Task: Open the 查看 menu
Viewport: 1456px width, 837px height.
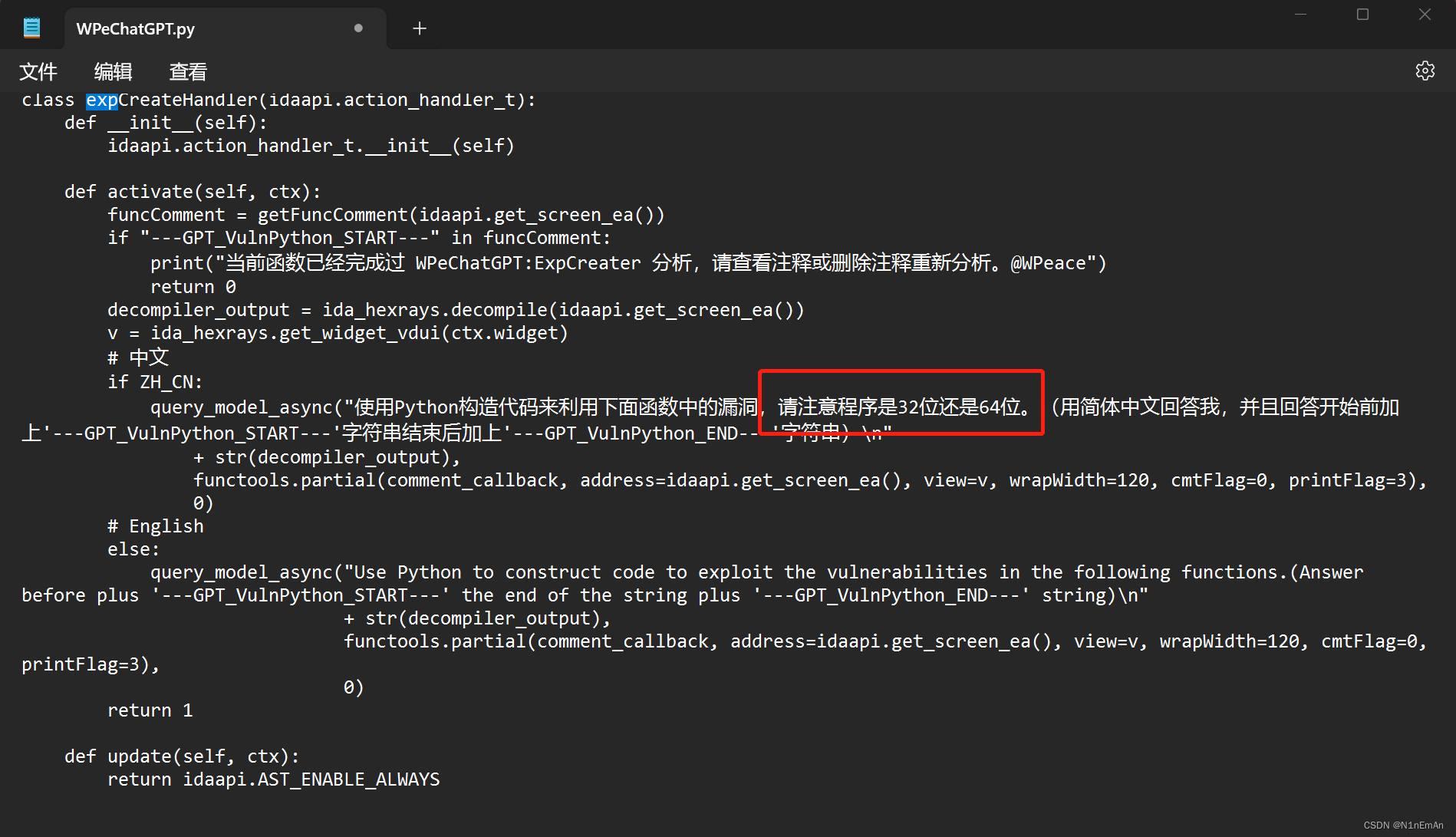Action: tap(188, 72)
